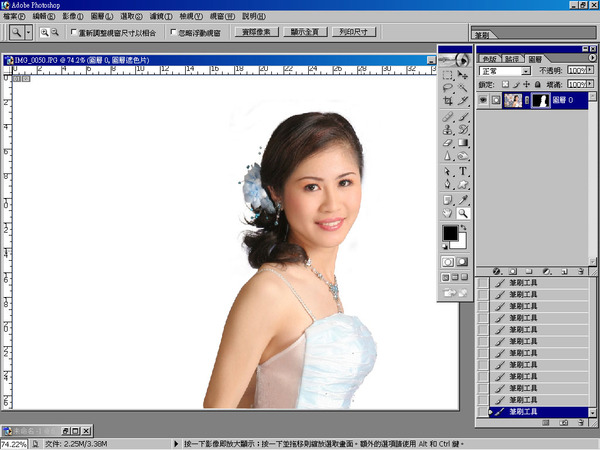Image resolution: width=600 pixels, height=450 pixels.
Task: Switch to Quick Mask mode
Action: click(462, 262)
